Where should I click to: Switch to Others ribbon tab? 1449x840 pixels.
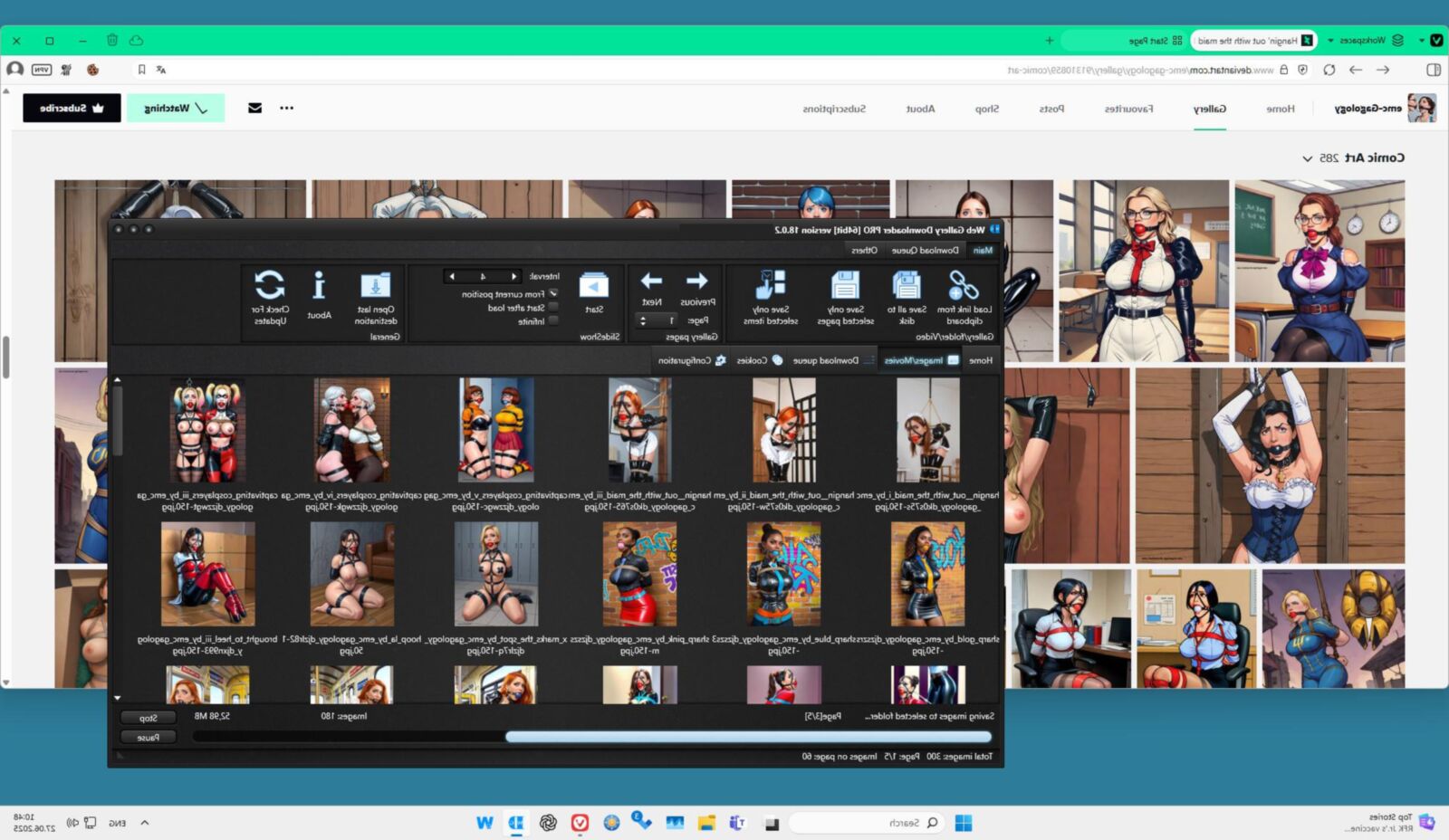(864, 251)
